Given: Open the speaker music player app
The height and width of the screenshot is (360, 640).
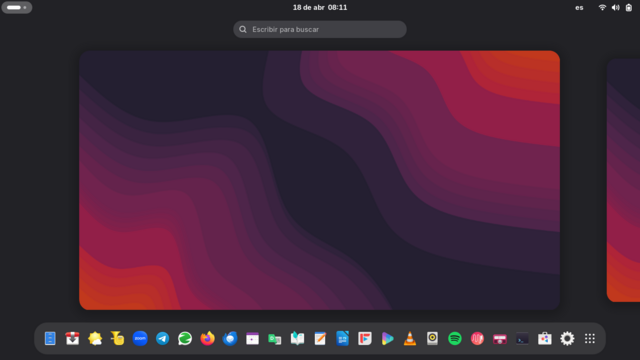Looking at the screenshot, I should point(432,338).
